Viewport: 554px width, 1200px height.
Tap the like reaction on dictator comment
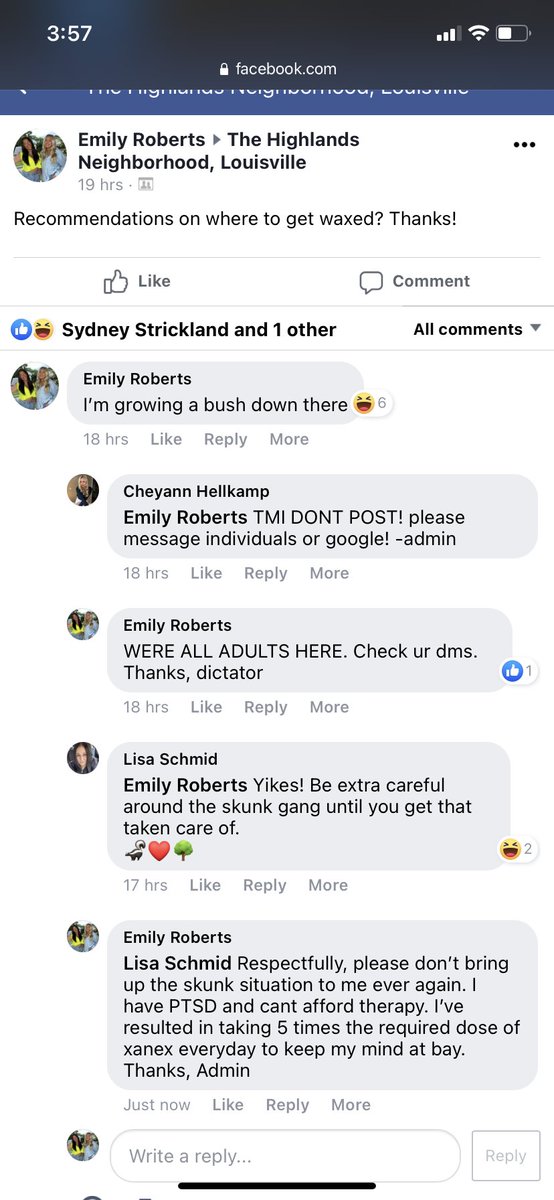click(519, 671)
